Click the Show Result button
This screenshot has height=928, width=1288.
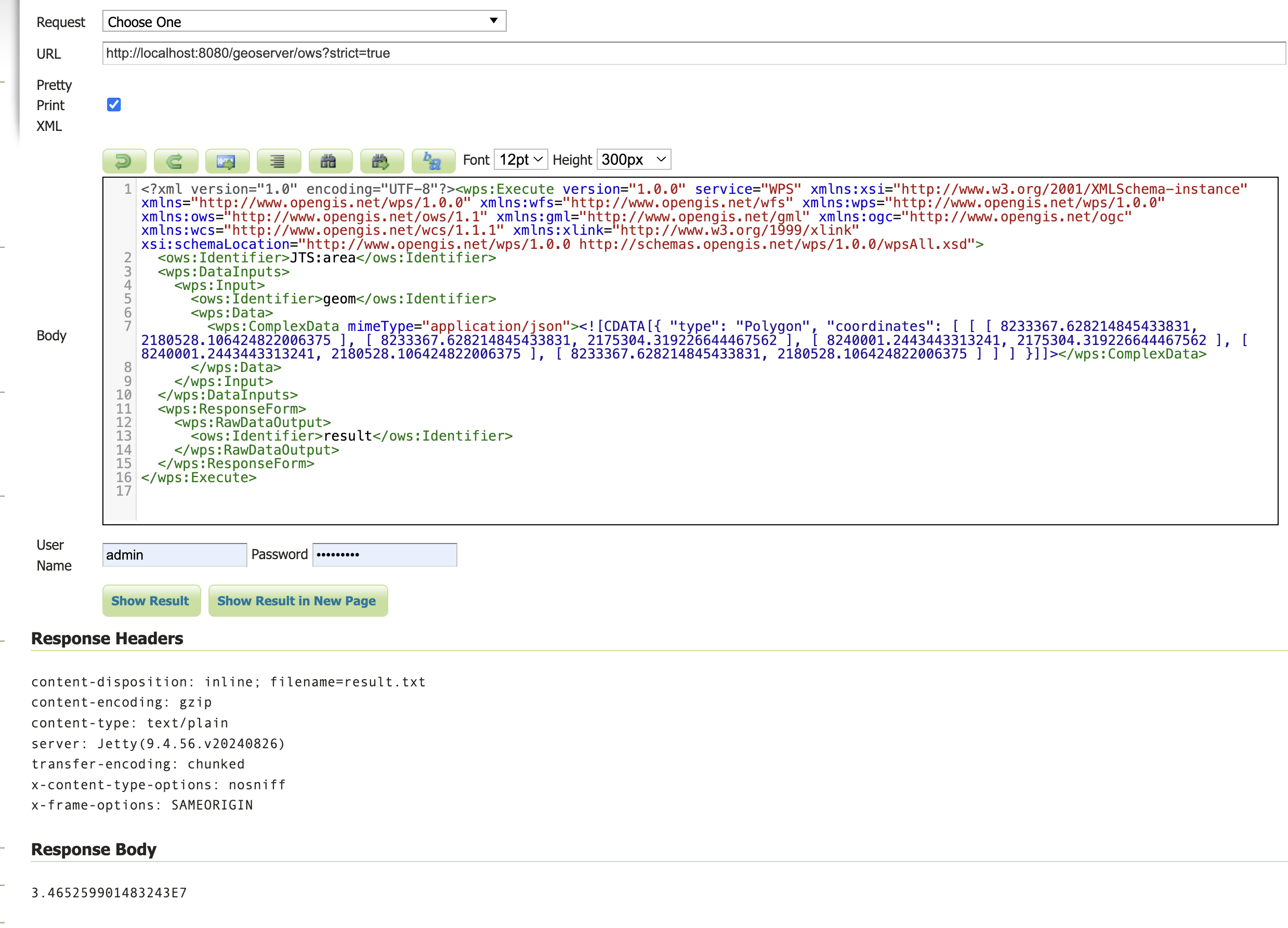point(151,601)
